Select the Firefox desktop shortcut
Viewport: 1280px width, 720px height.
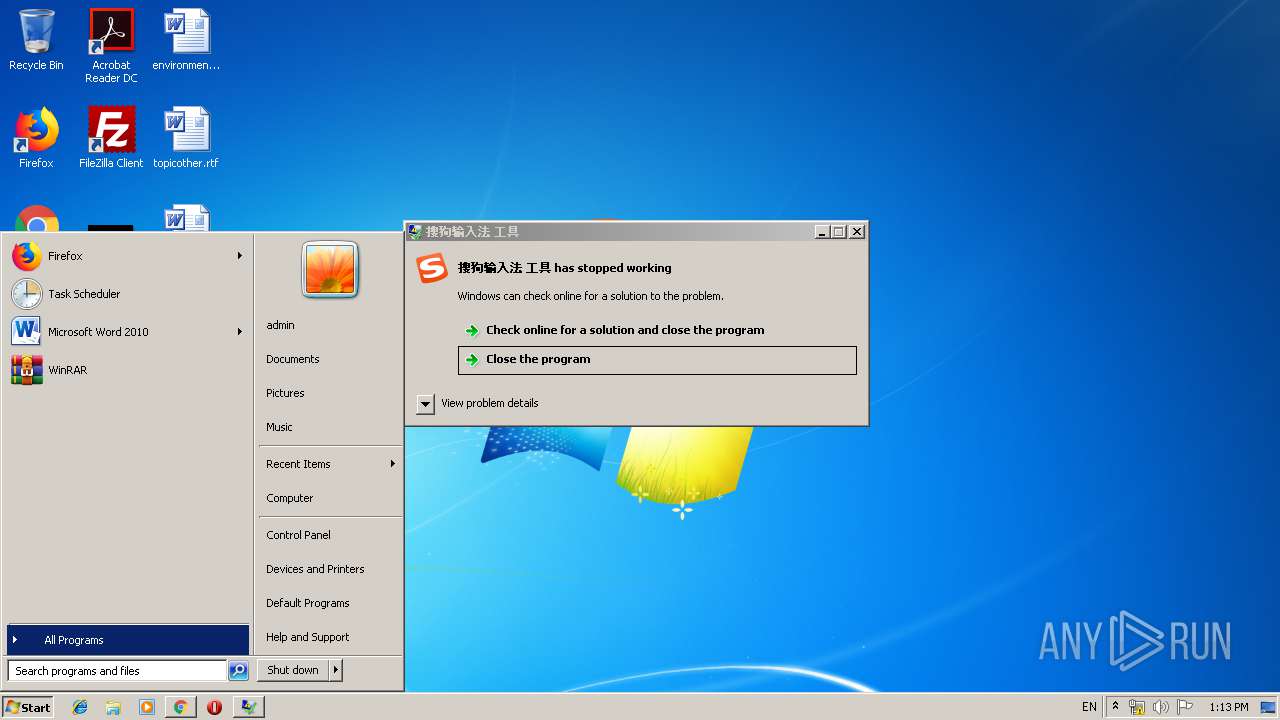click(36, 138)
